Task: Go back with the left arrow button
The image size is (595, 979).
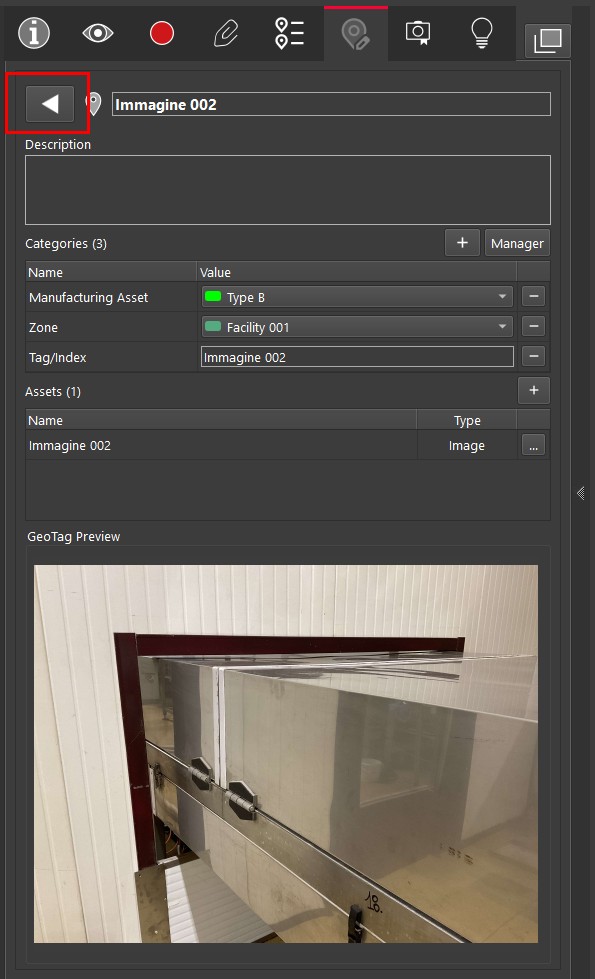Action: pos(50,104)
